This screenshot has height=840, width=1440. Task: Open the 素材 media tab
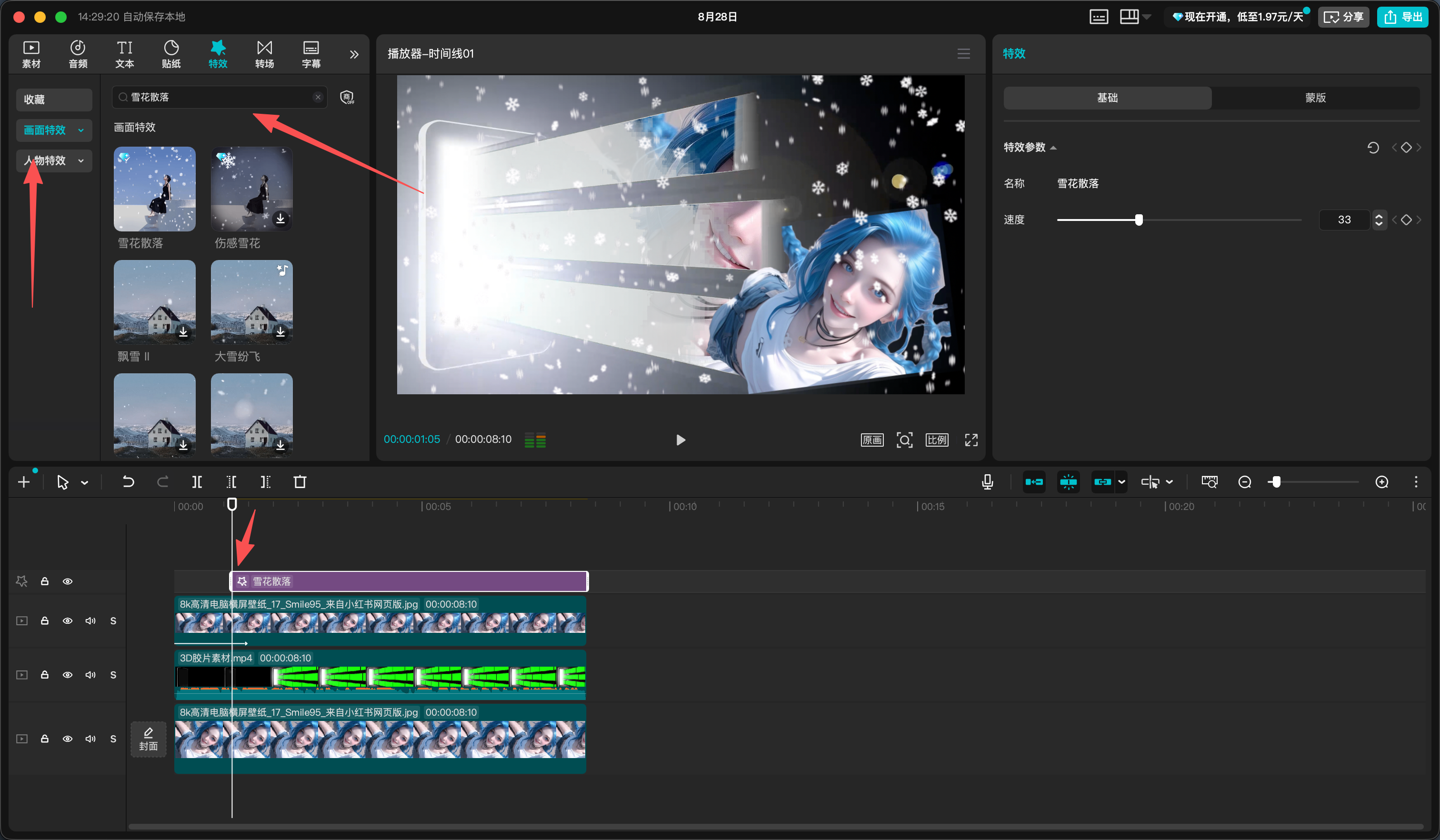[x=31, y=54]
